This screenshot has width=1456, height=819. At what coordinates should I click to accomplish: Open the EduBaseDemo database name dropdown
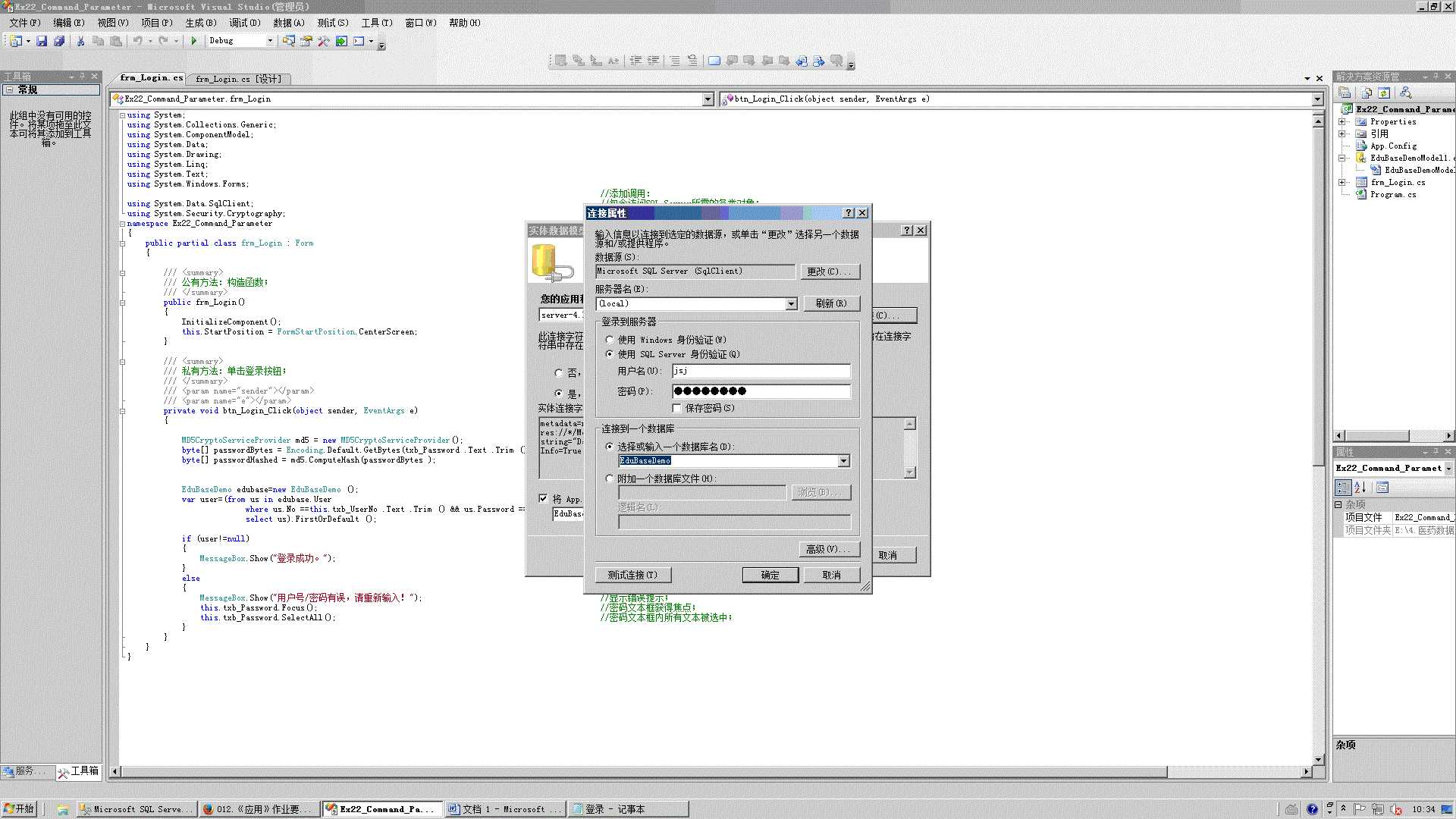843,461
